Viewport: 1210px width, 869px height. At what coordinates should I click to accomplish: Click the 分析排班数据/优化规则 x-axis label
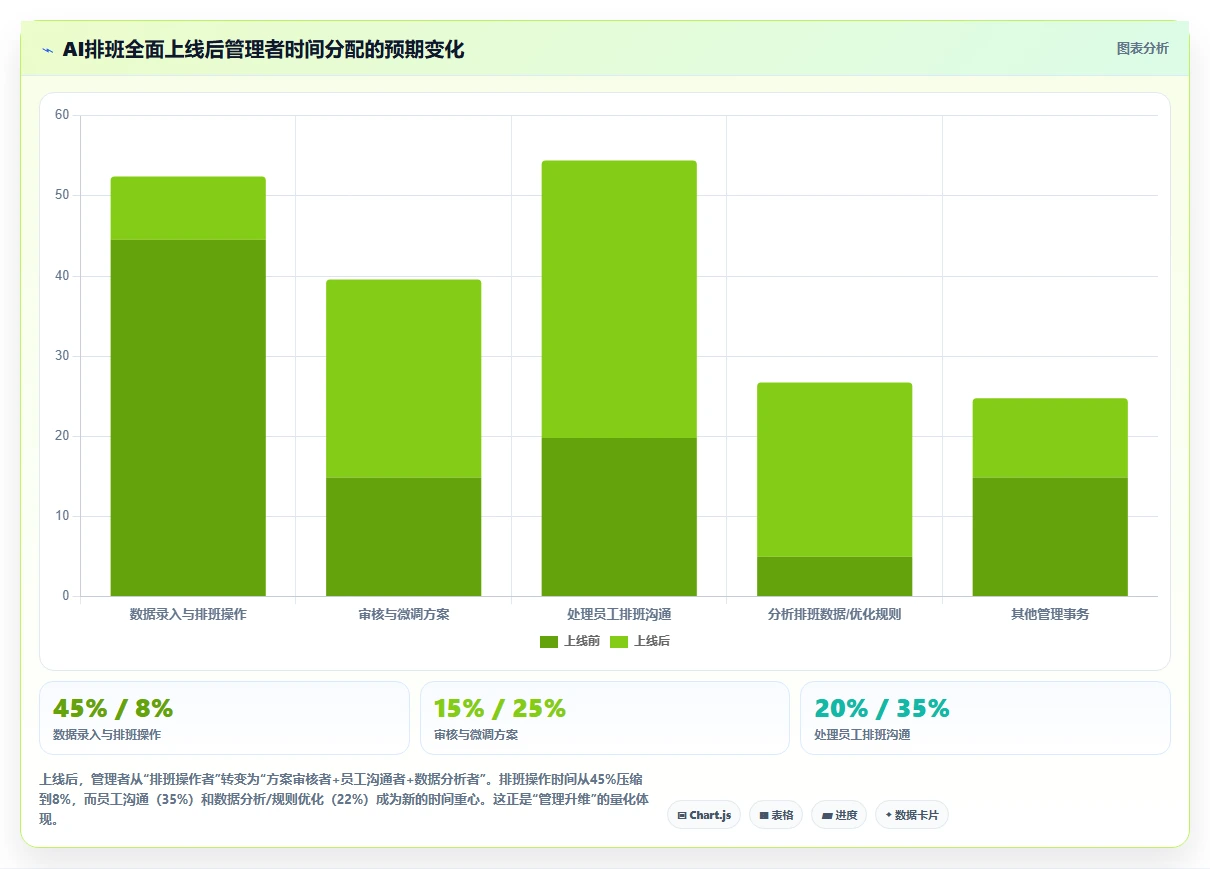pos(834,614)
